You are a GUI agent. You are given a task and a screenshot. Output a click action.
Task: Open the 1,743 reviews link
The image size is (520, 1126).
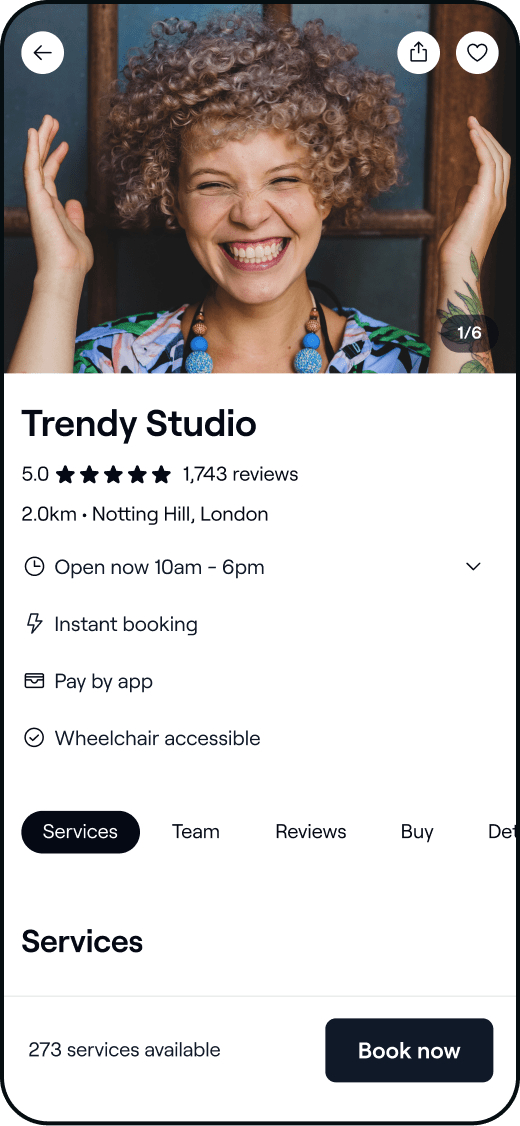(240, 474)
